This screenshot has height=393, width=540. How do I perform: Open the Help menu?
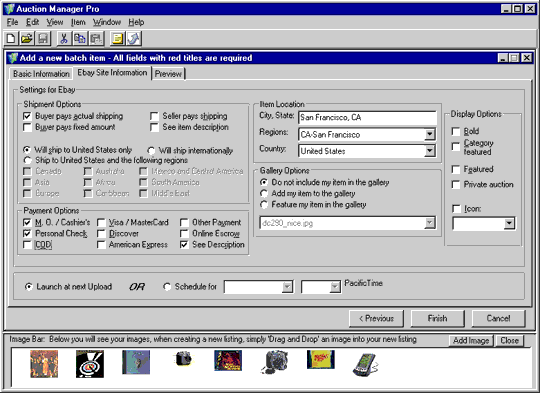[136, 22]
